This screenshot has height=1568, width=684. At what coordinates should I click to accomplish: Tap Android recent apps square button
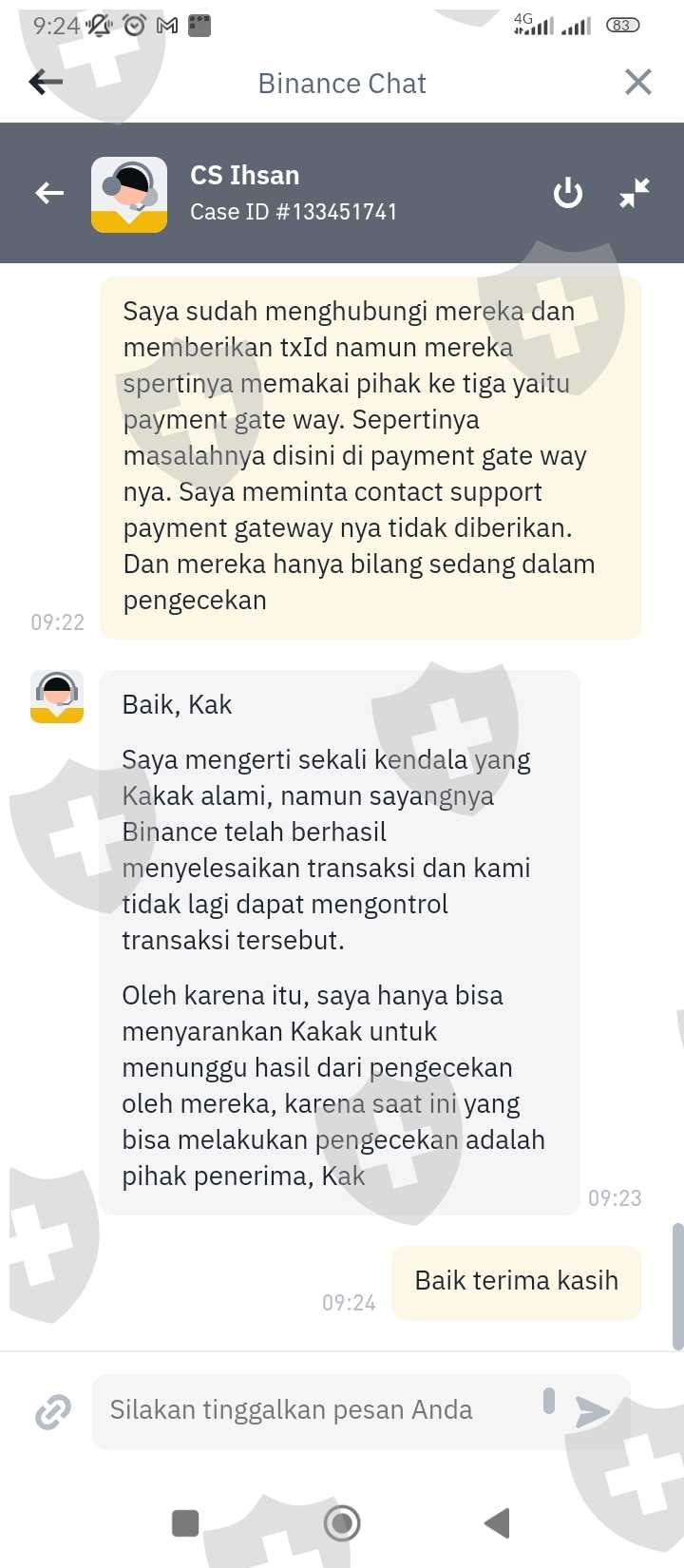(185, 1523)
